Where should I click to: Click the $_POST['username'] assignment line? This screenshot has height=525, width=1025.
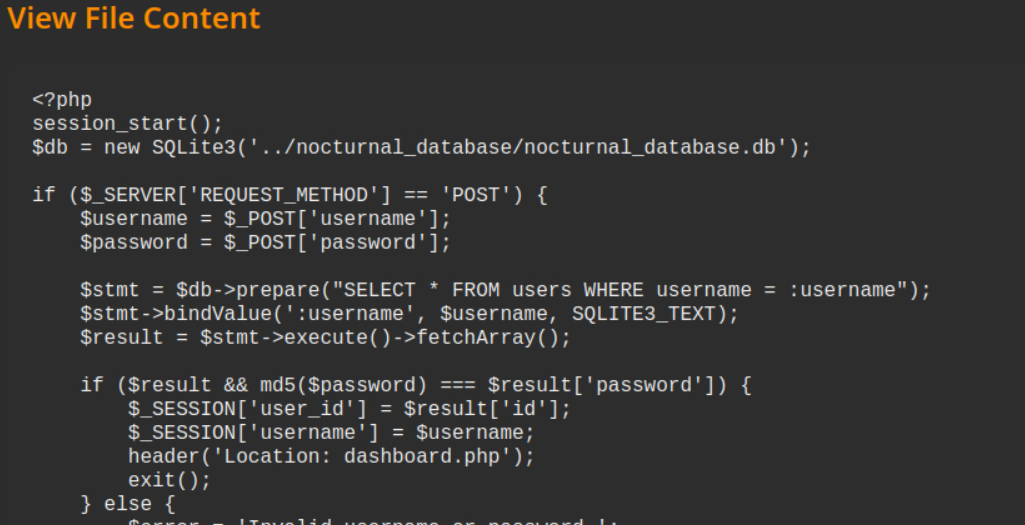pyautogui.click(x=265, y=219)
